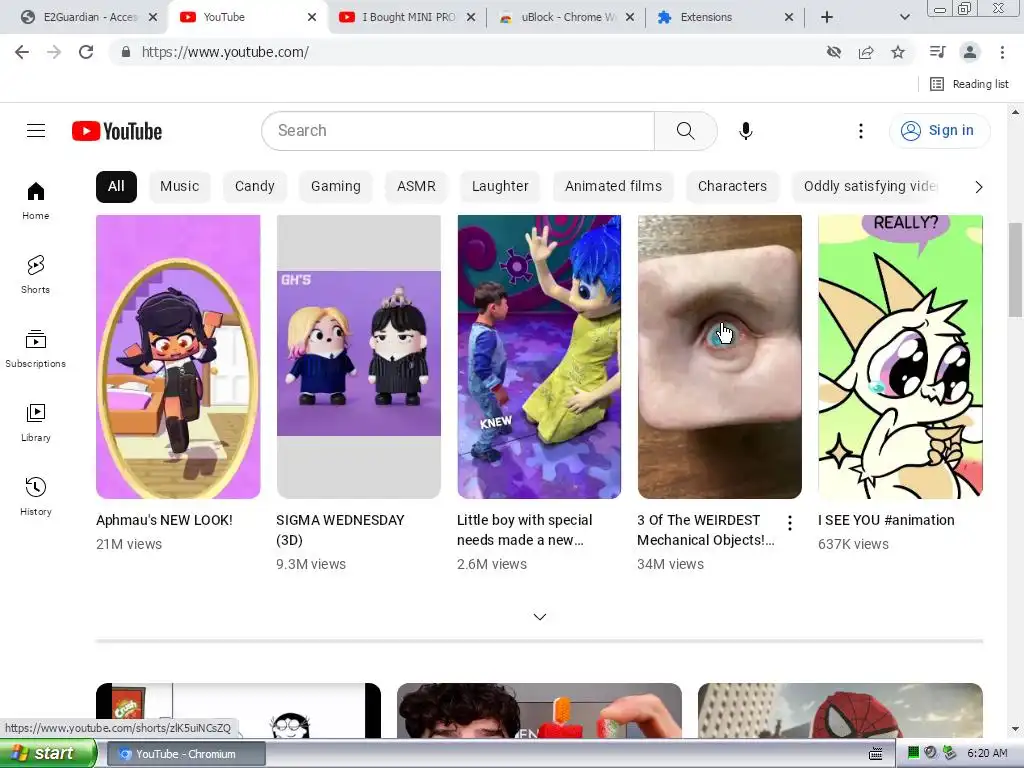The image size is (1024, 768).
Task: Open the tab search dropdown arrow
Action: [x=904, y=17]
